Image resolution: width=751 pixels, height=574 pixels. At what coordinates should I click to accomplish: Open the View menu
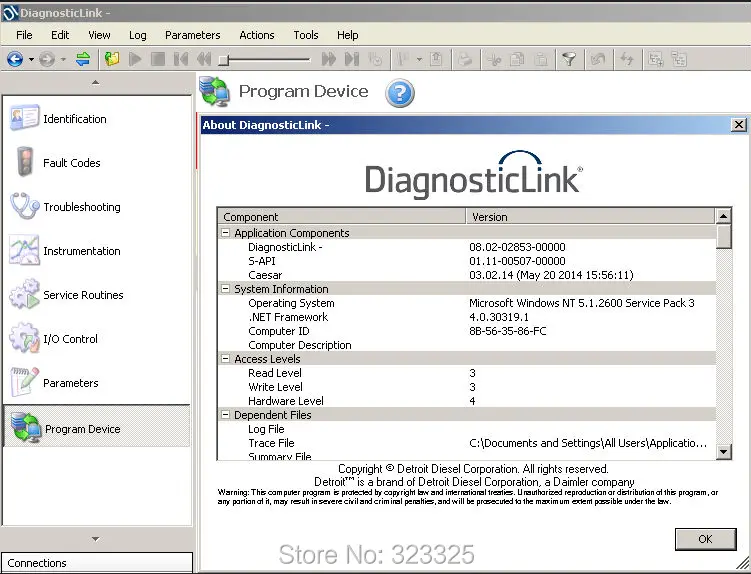[x=99, y=35]
